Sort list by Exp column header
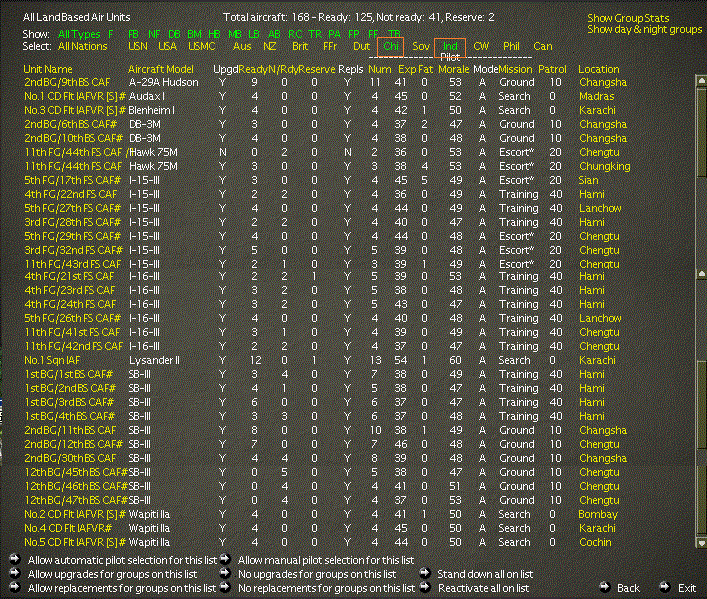707x599 pixels. (x=406, y=69)
